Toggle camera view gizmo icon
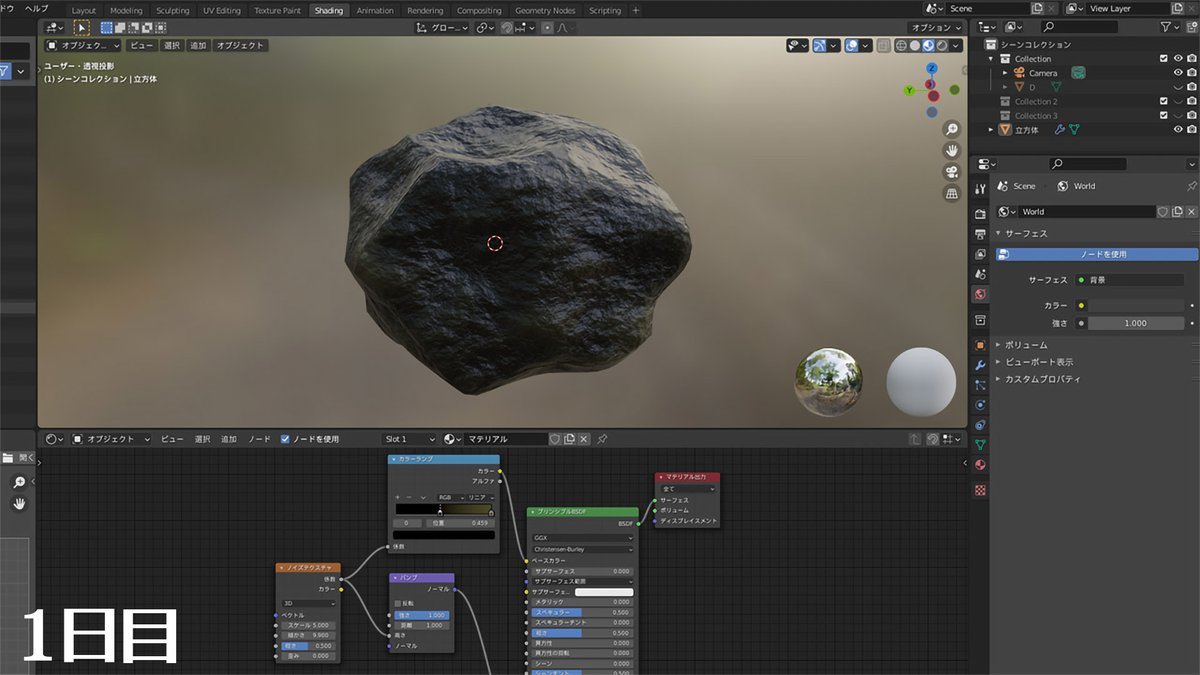1200x675 pixels. click(x=952, y=172)
